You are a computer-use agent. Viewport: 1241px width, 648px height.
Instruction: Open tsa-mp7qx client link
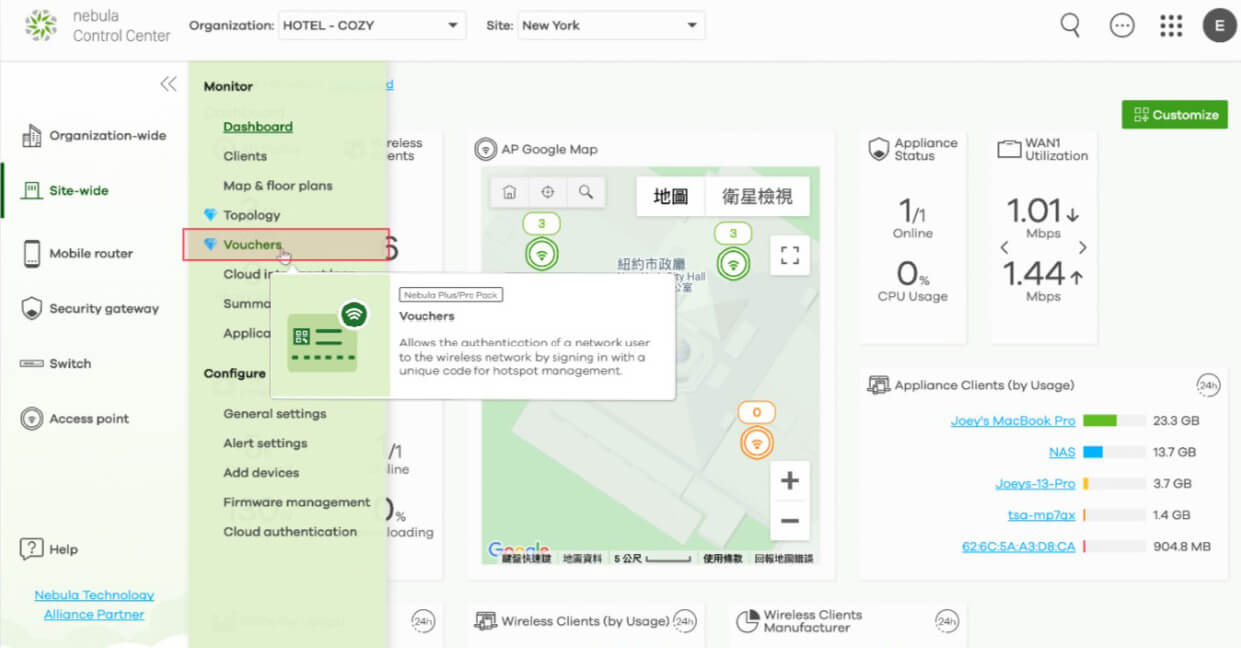[x=1041, y=515]
